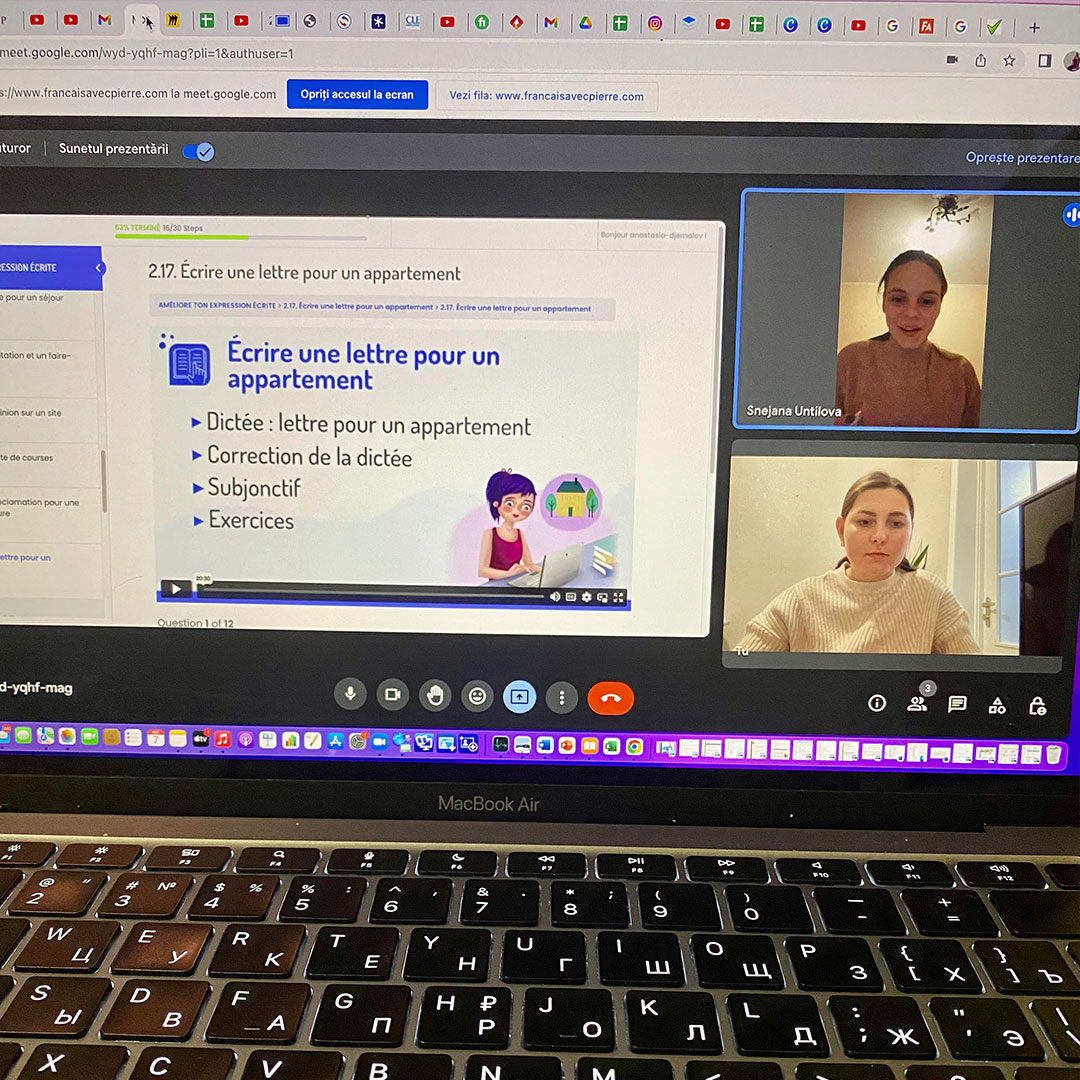This screenshot has width=1080, height=1080.
Task: Open the emoji reactions picker
Action: click(478, 696)
